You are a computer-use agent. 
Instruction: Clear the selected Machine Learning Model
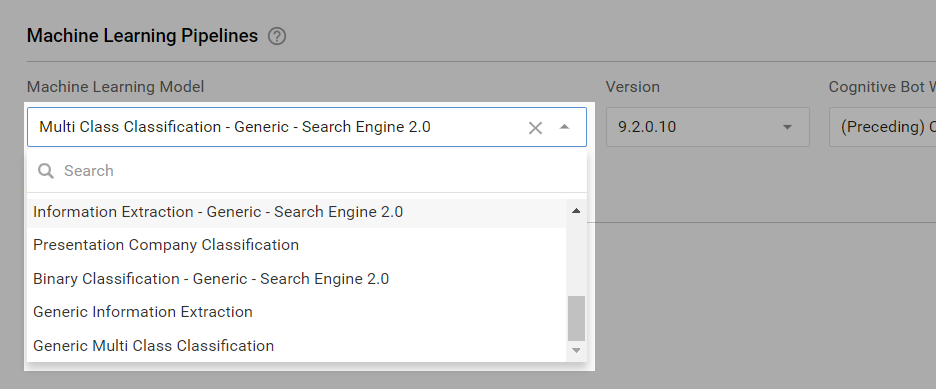(x=535, y=128)
